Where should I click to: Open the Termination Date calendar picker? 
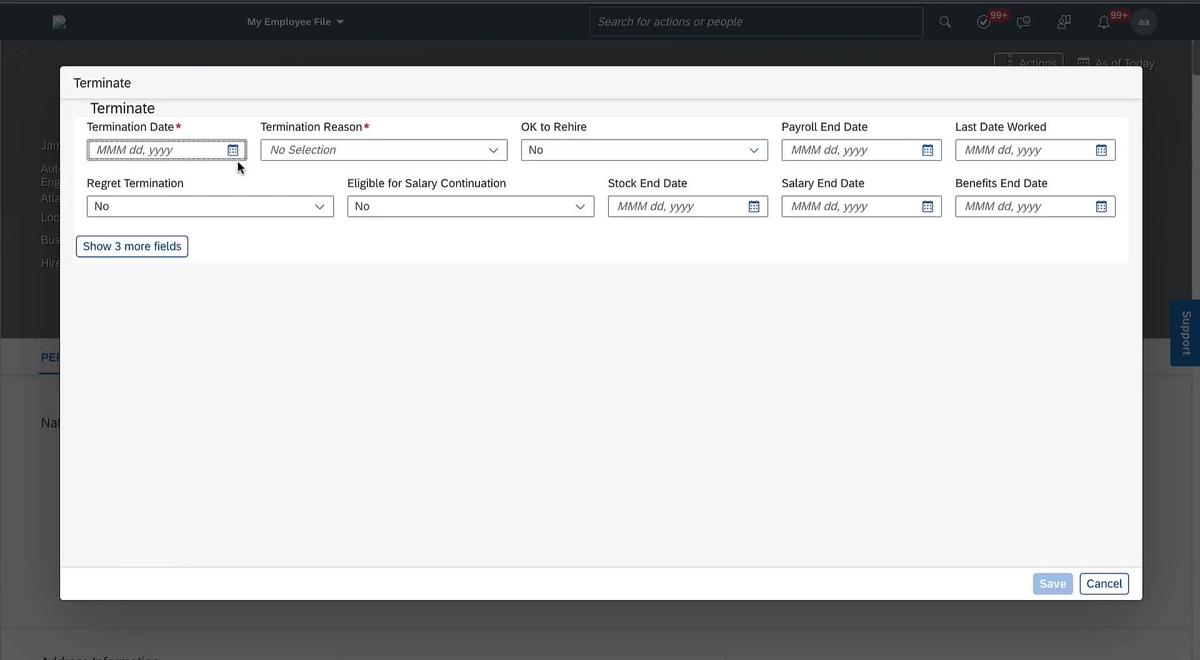point(232,149)
